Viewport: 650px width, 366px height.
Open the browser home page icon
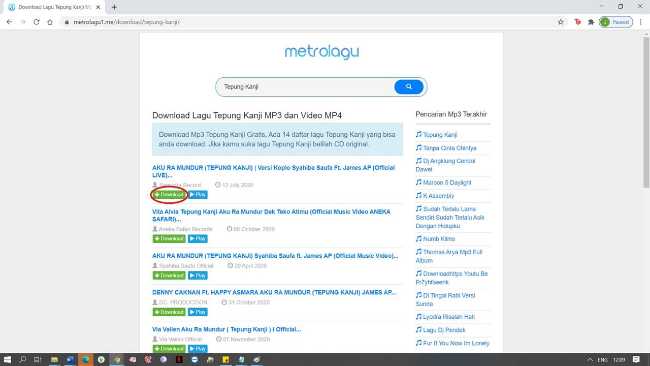tap(50, 22)
